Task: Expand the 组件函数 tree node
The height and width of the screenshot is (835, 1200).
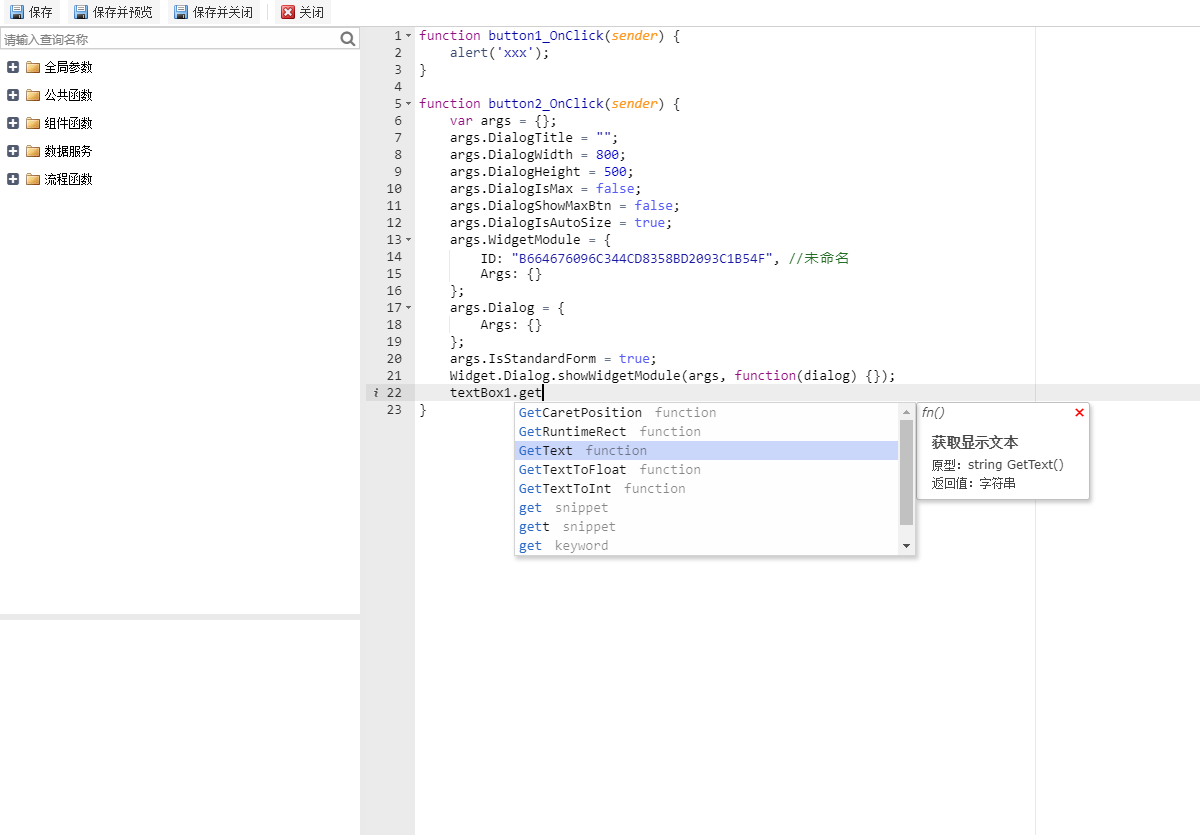Action: pos(13,123)
